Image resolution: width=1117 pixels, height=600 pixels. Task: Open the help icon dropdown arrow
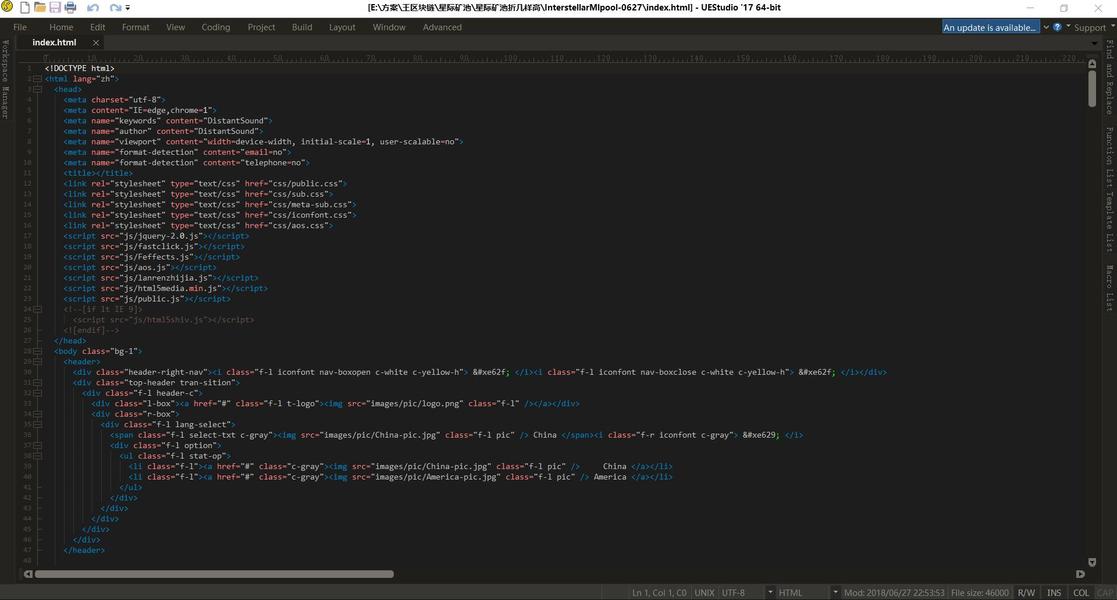click(1068, 26)
